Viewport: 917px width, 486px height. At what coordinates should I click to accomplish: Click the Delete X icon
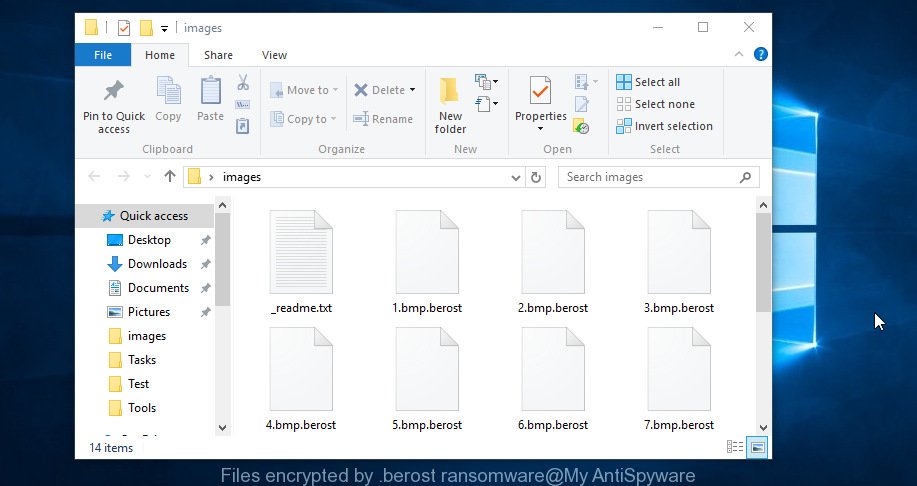click(x=361, y=90)
